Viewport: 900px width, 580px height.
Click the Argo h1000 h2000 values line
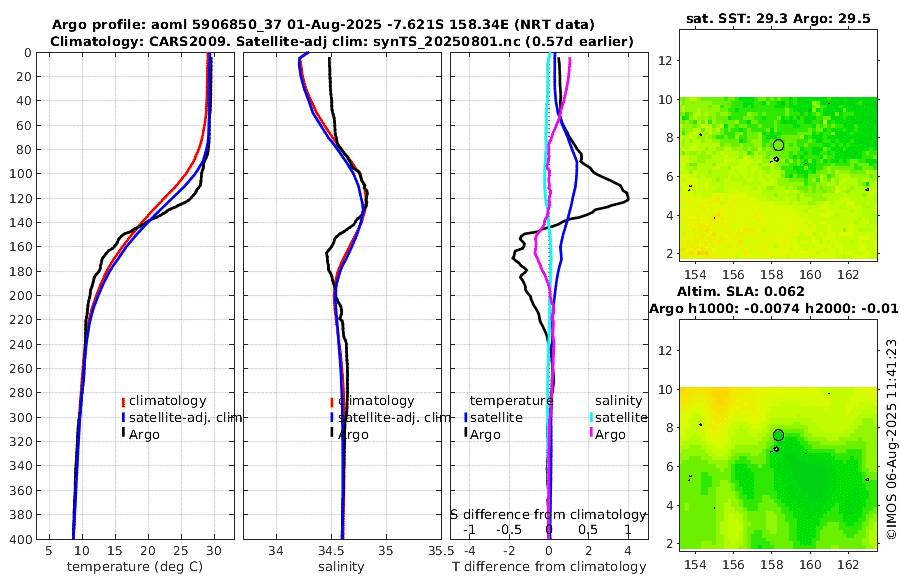click(x=774, y=309)
